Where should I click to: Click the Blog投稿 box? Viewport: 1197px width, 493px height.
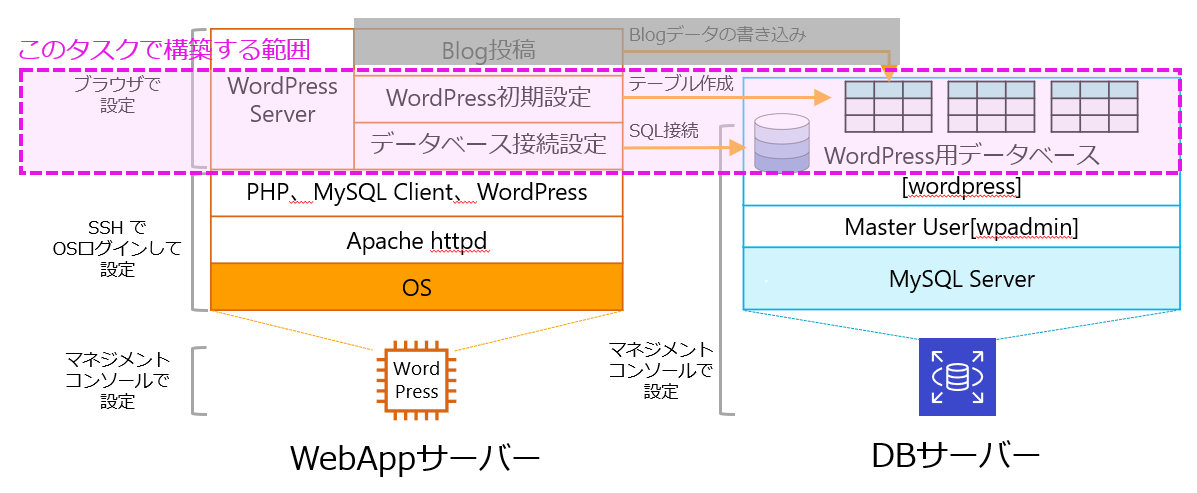[488, 51]
